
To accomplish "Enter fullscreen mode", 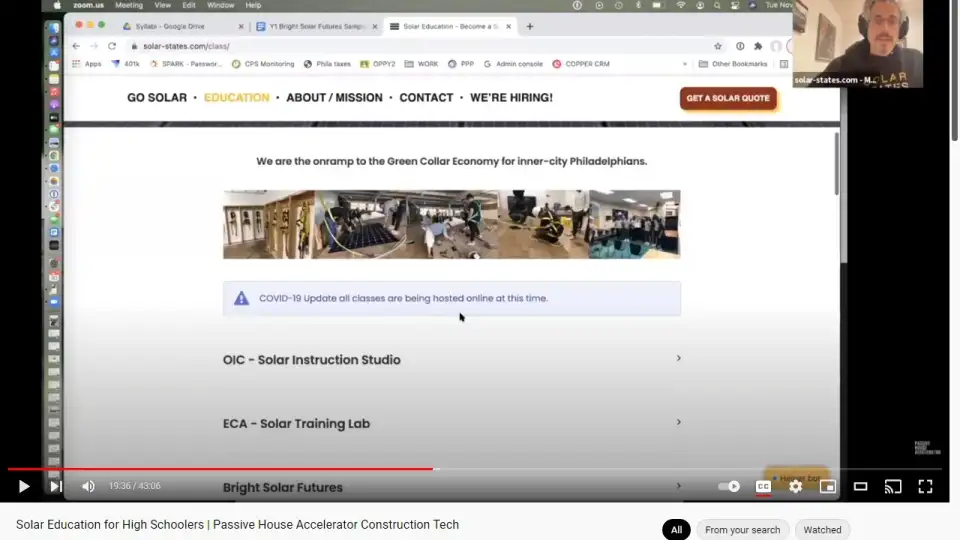I will point(925,486).
